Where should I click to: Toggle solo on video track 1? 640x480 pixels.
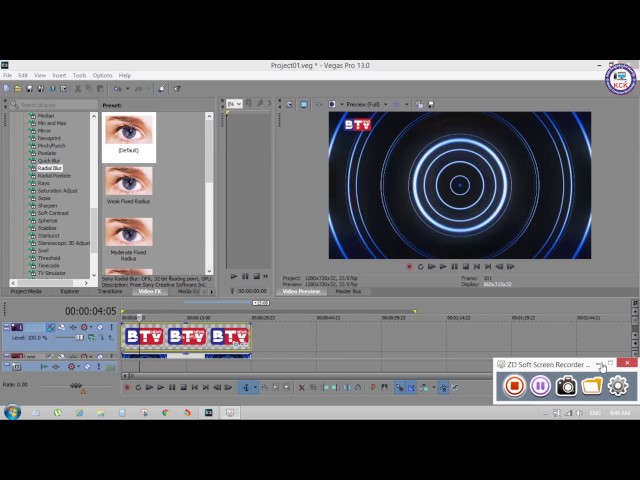pos(111,327)
